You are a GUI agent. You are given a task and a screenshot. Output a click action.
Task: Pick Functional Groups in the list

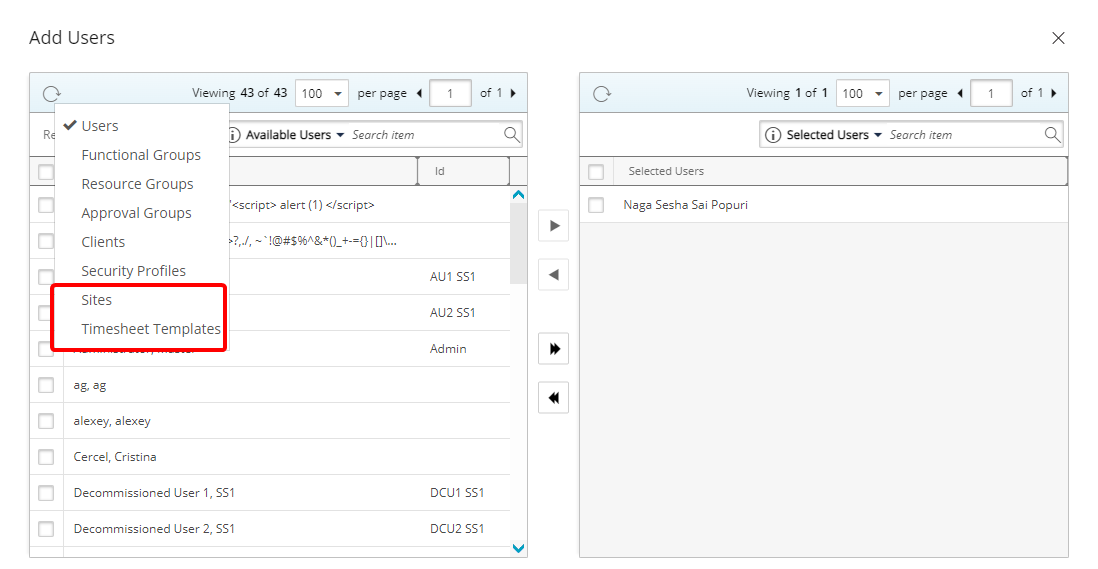click(141, 155)
